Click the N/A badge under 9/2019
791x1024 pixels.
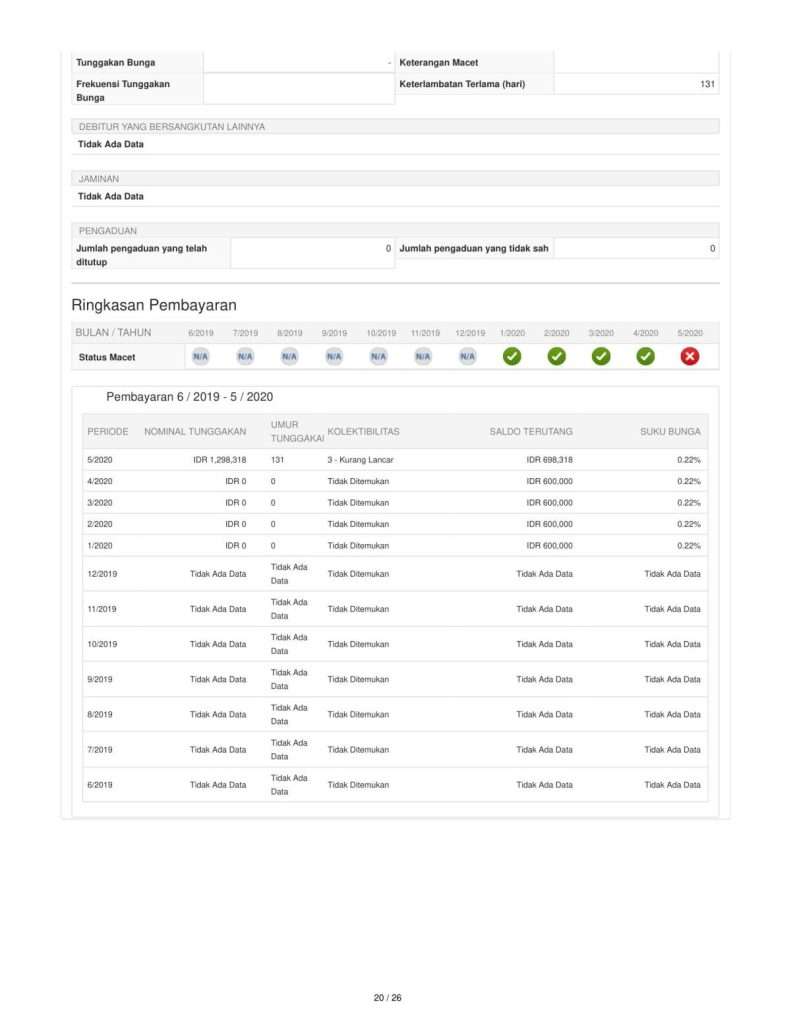[x=334, y=356]
